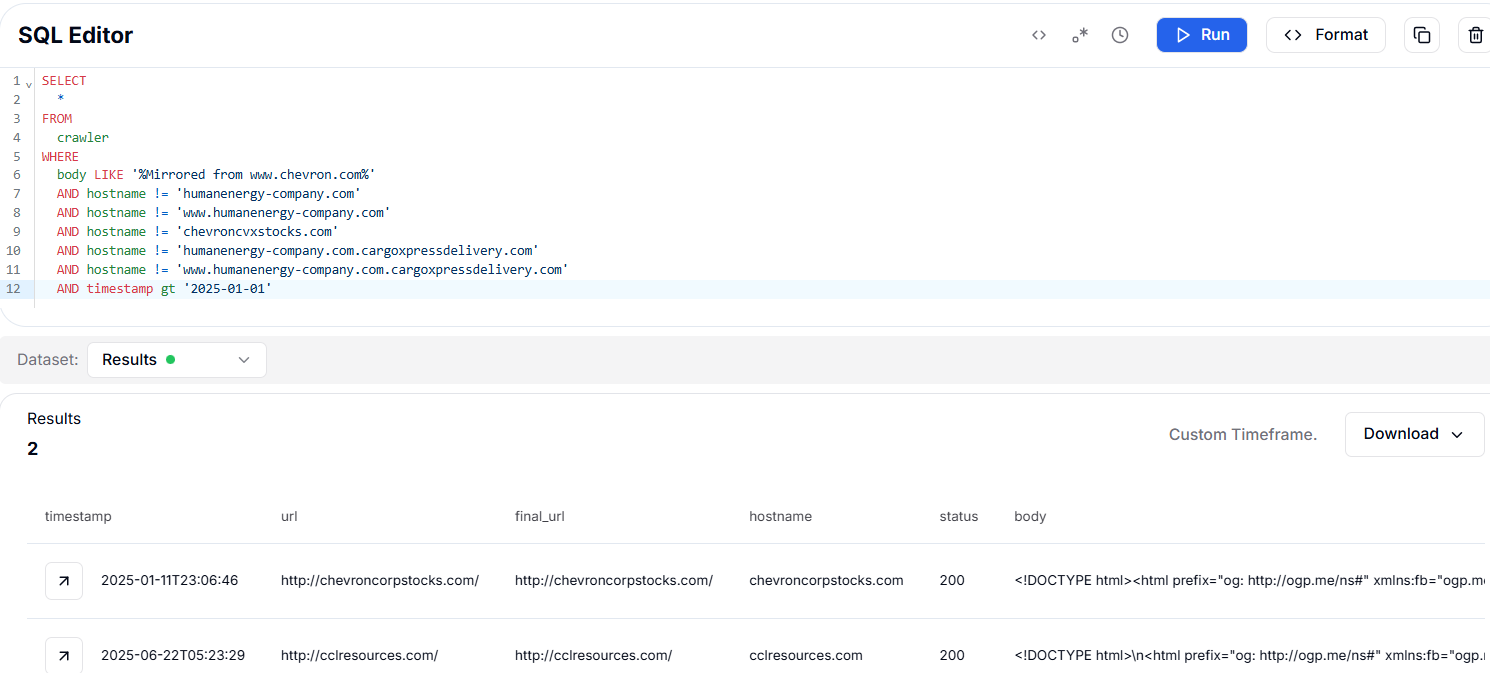Screen dimensions: 1490x673
Task: Click the url column header
Action: pyautogui.click(x=289, y=517)
